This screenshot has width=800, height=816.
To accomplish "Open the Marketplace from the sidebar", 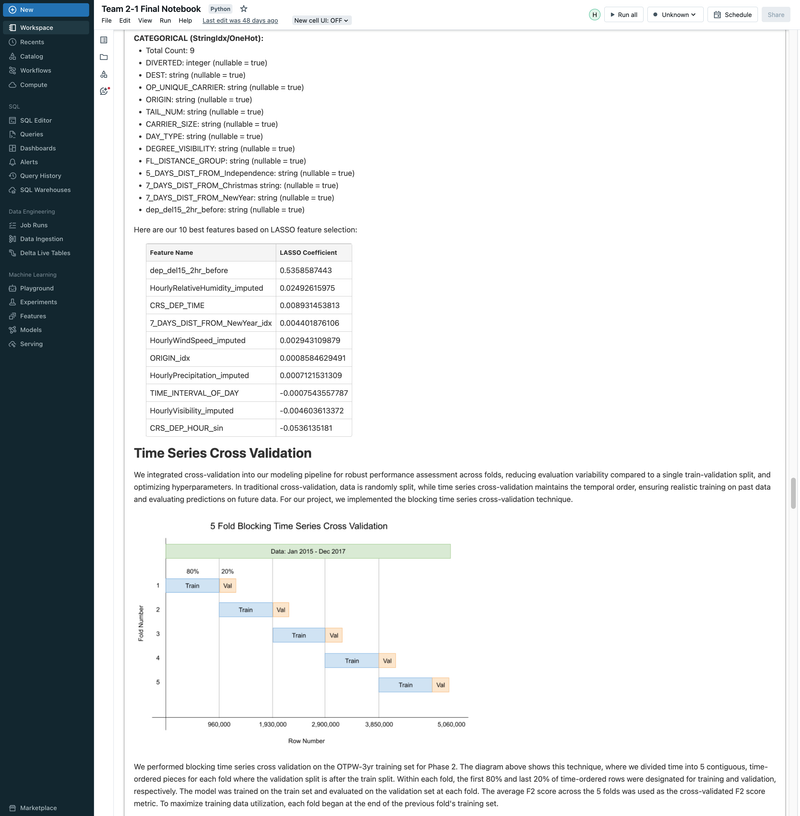I will click(40, 807).
